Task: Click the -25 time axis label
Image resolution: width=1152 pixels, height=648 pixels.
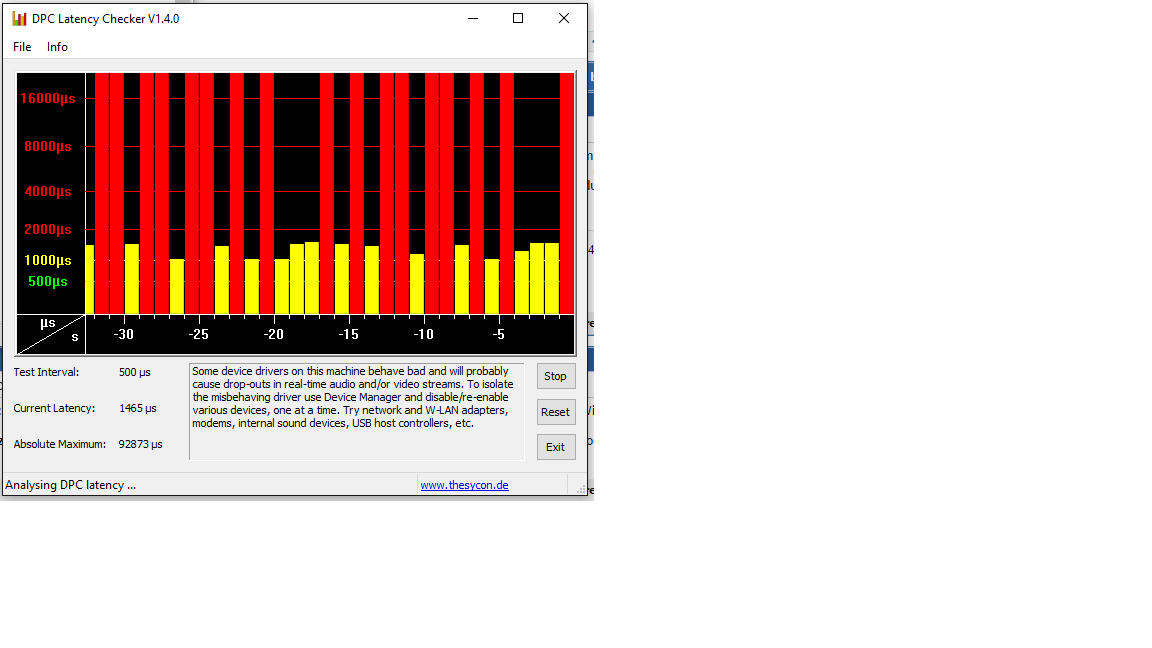Action: (x=198, y=334)
